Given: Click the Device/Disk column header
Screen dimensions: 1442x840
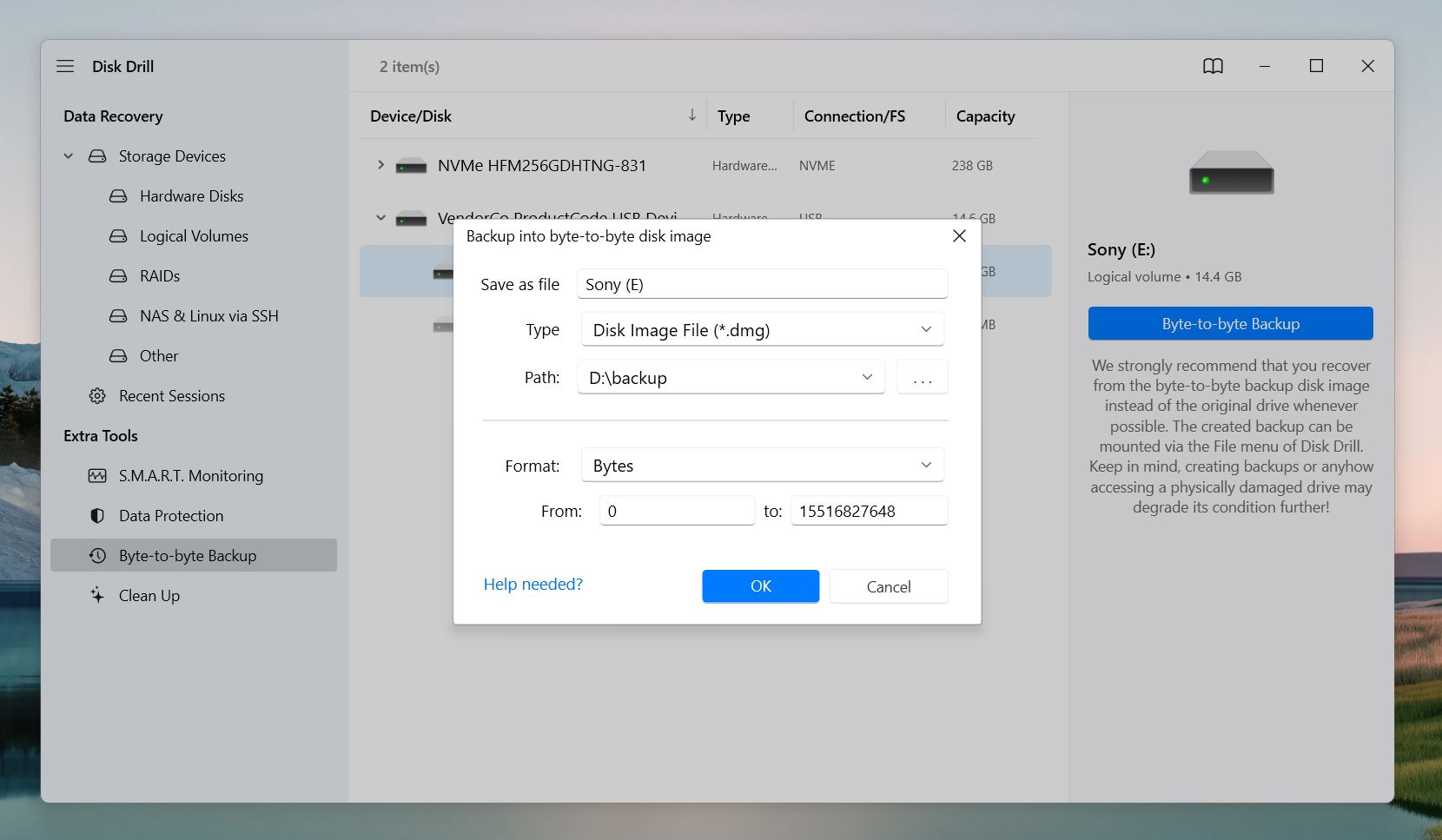Looking at the screenshot, I should 411,116.
